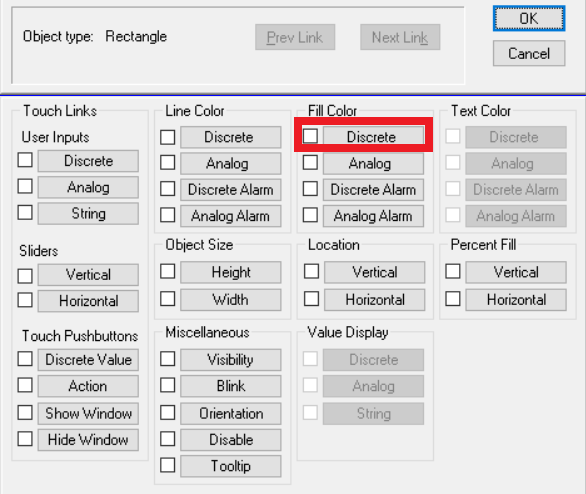Check the Hide Window checkbox
Screen dimensions: 586x494
click(x=25, y=439)
